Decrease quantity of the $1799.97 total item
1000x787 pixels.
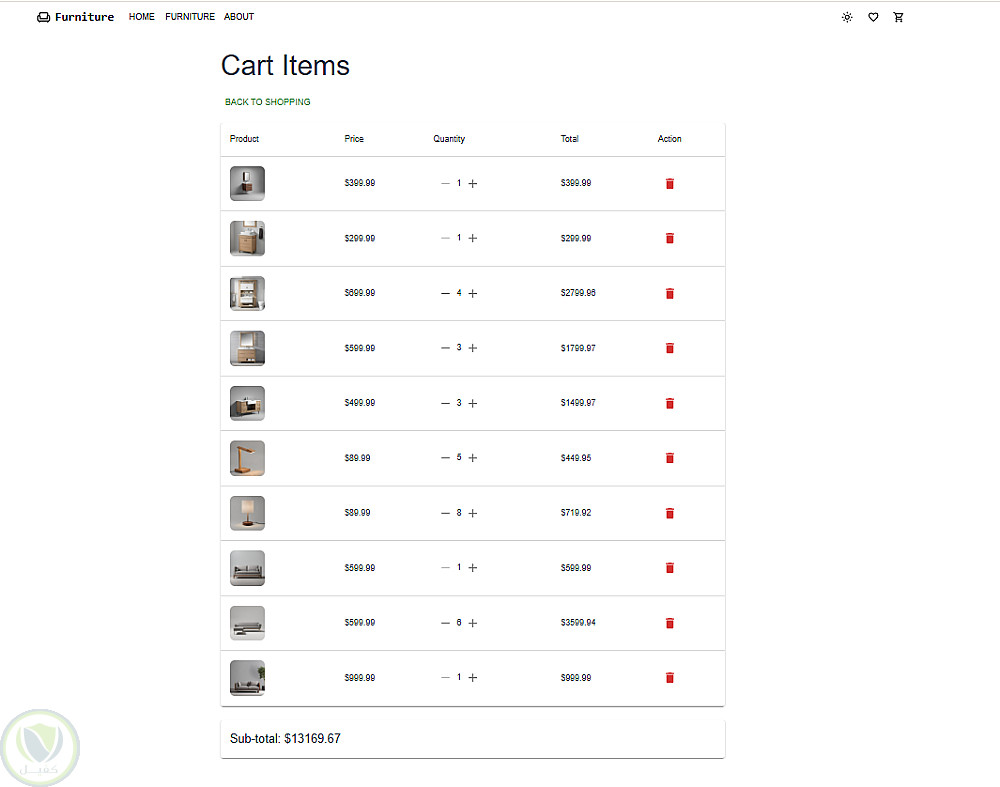click(445, 348)
